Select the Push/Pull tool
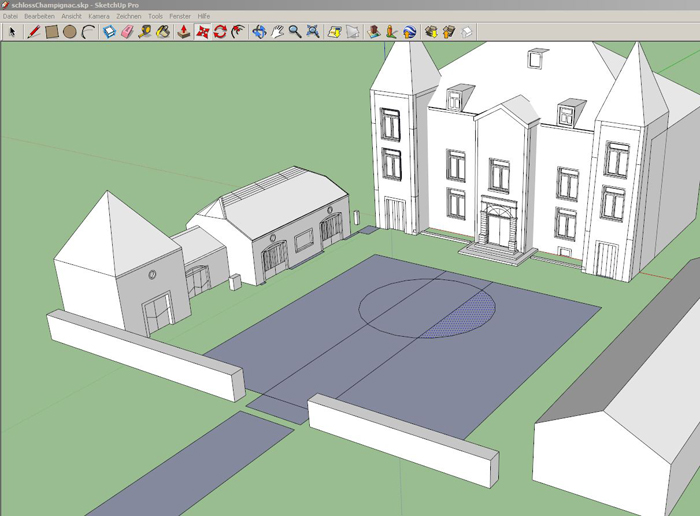This screenshot has height=516, width=700. point(184,32)
